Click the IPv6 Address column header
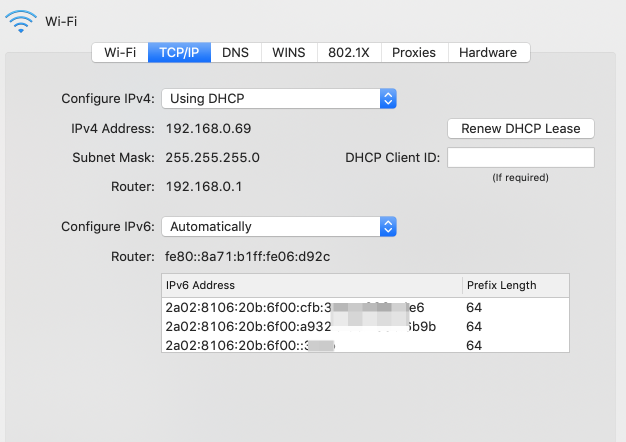 coord(311,285)
